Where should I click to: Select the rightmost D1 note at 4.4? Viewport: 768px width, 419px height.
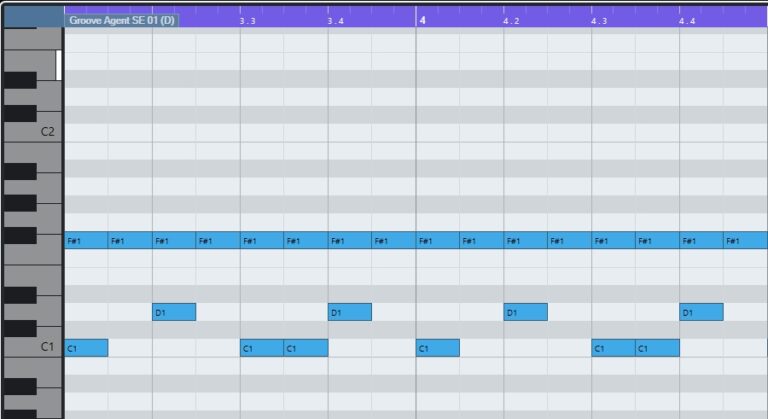701,312
